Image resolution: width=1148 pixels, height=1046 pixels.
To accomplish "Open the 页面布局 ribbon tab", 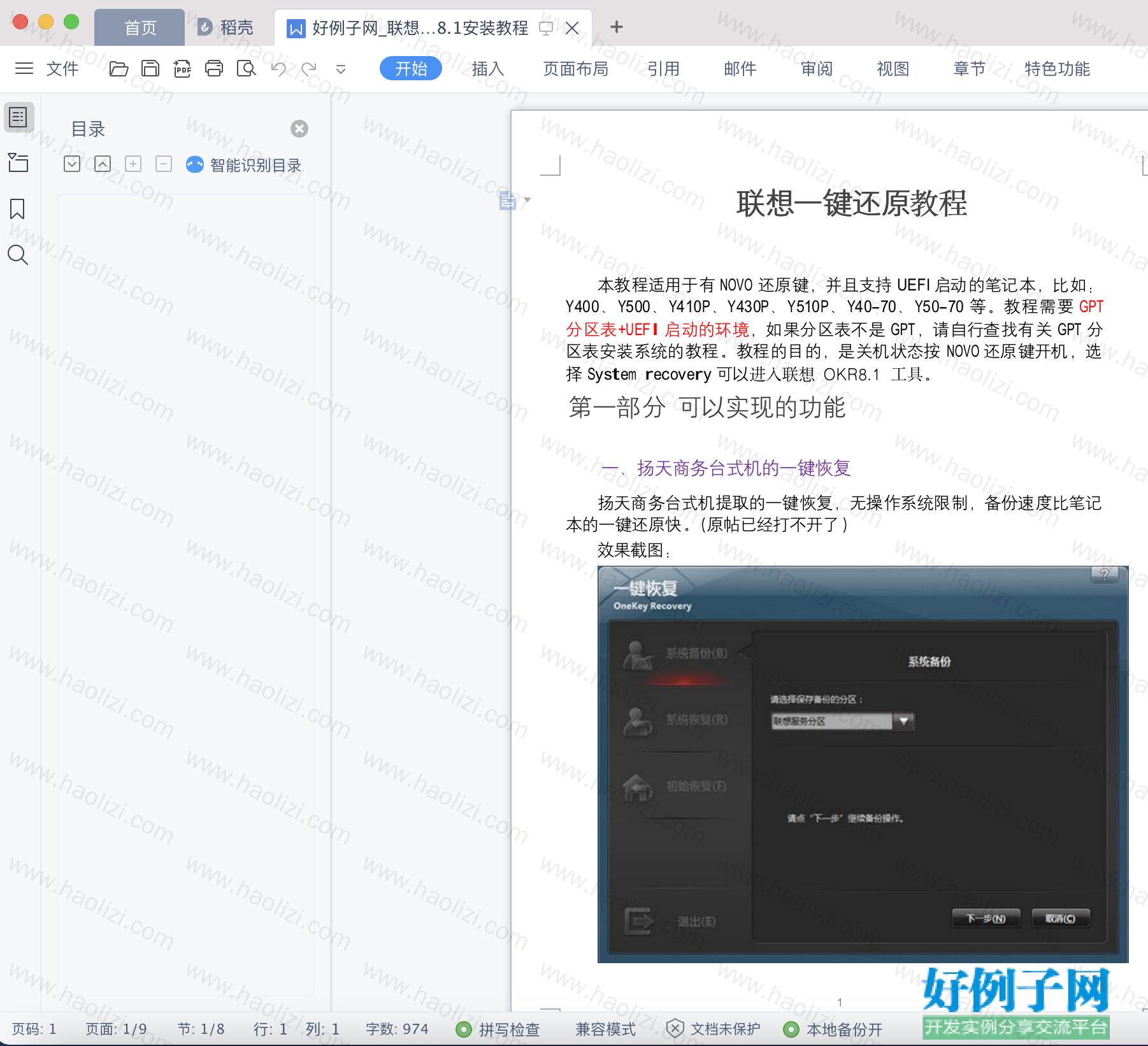I will pos(576,68).
